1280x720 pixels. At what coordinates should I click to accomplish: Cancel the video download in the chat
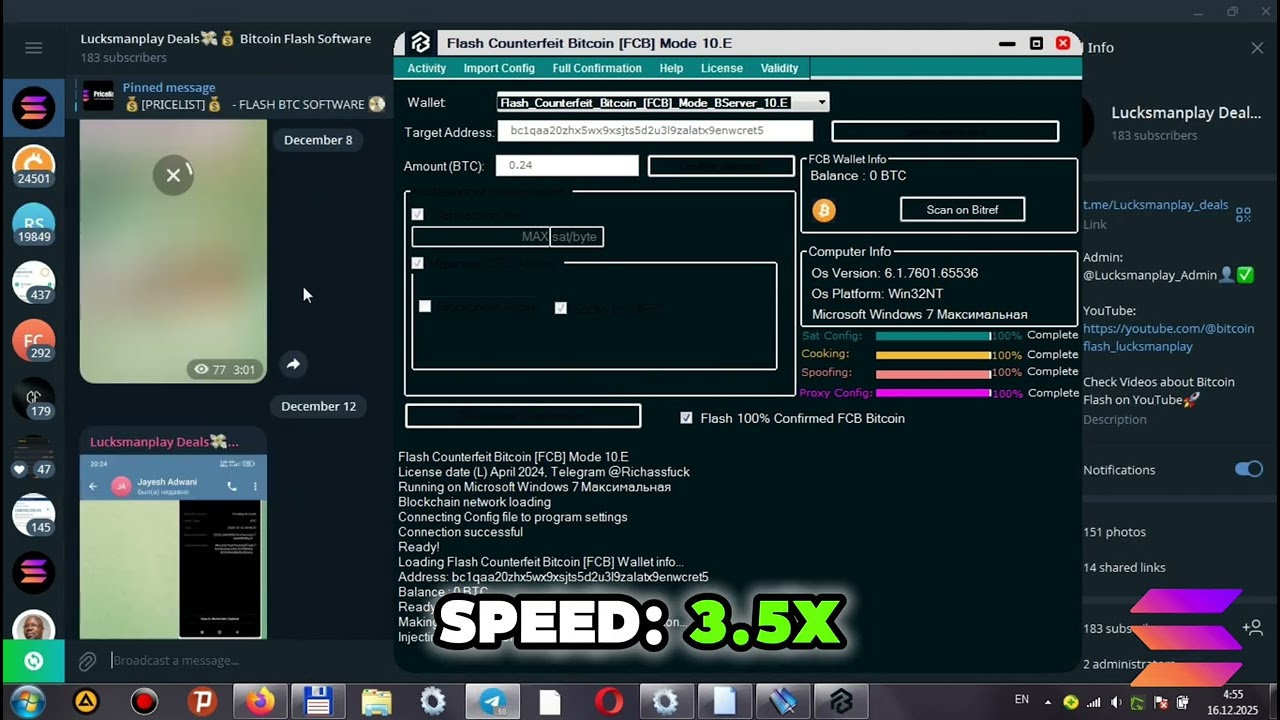tap(173, 175)
